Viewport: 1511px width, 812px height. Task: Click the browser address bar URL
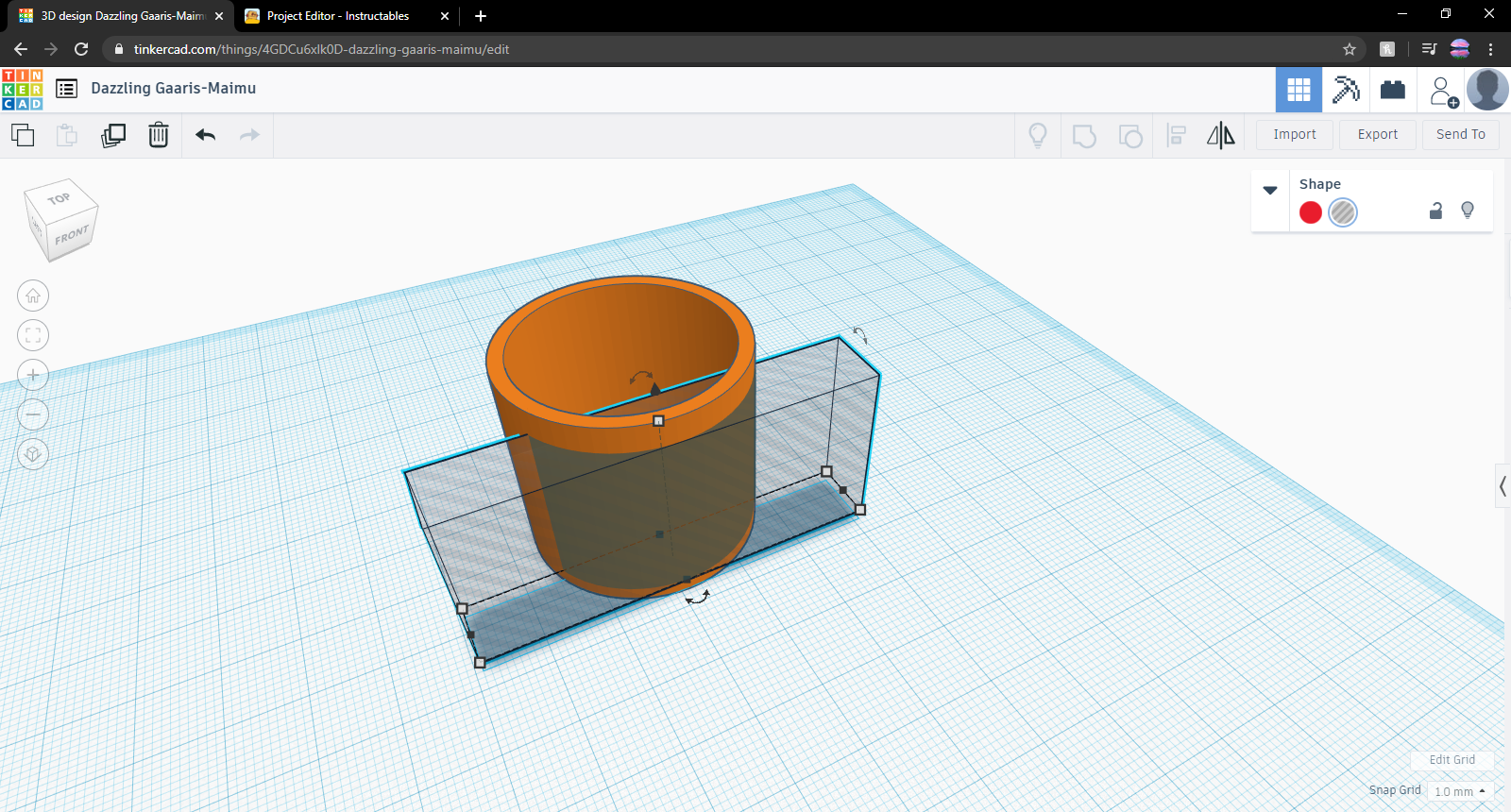(321, 49)
